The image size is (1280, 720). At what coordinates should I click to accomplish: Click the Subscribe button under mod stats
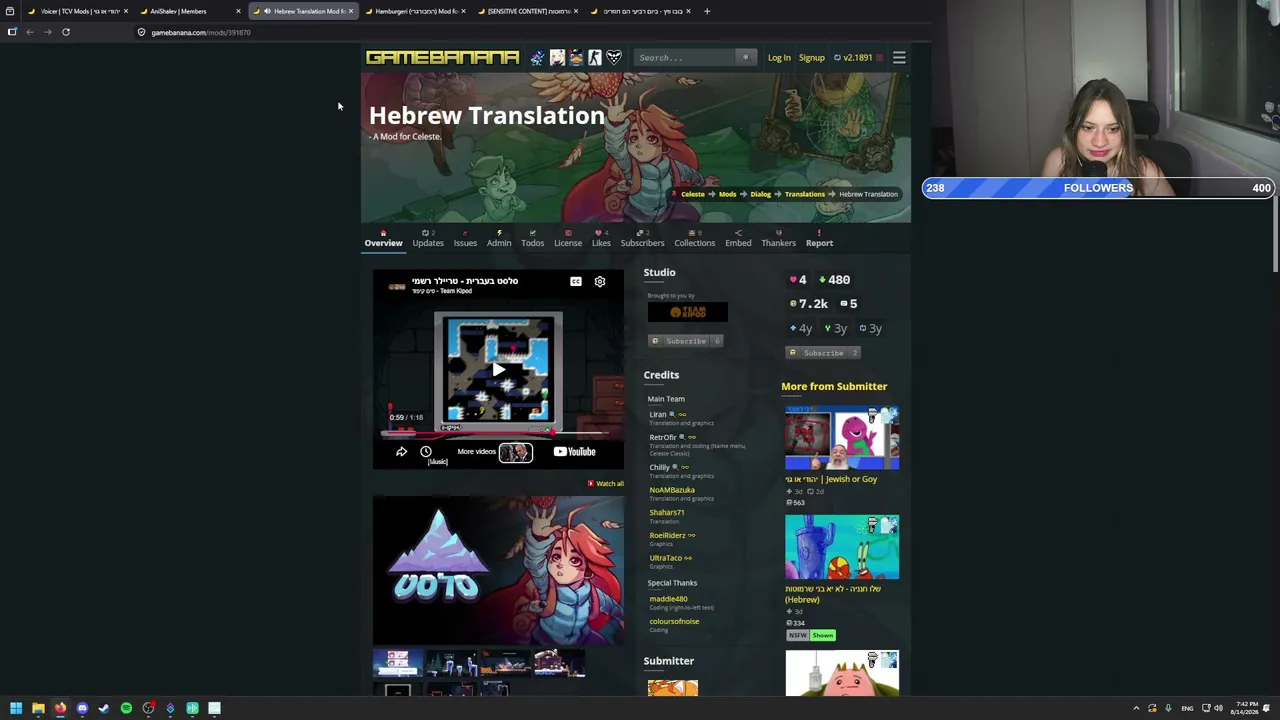coord(823,353)
